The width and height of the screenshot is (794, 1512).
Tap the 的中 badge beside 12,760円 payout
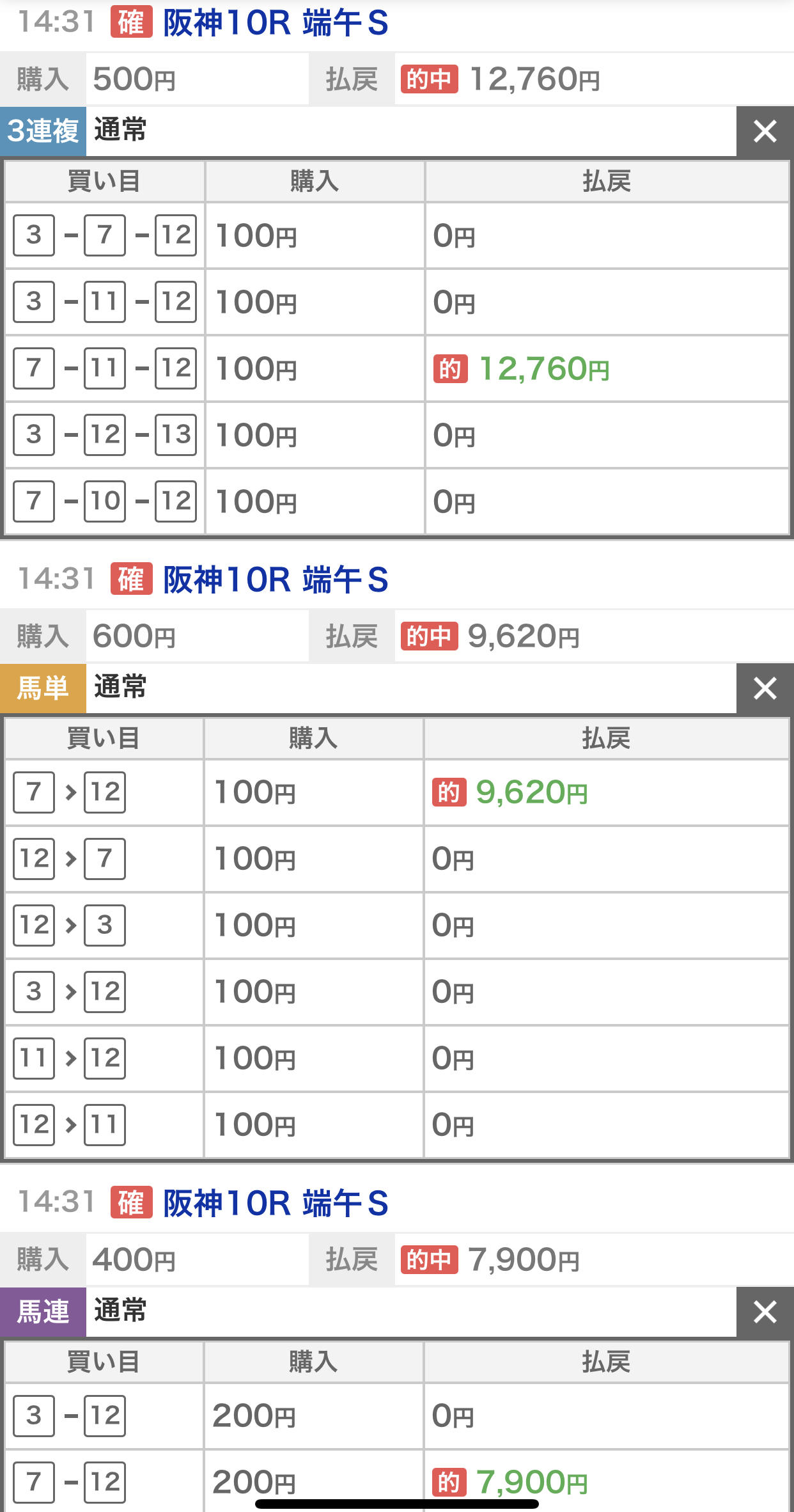click(x=429, y=79)
